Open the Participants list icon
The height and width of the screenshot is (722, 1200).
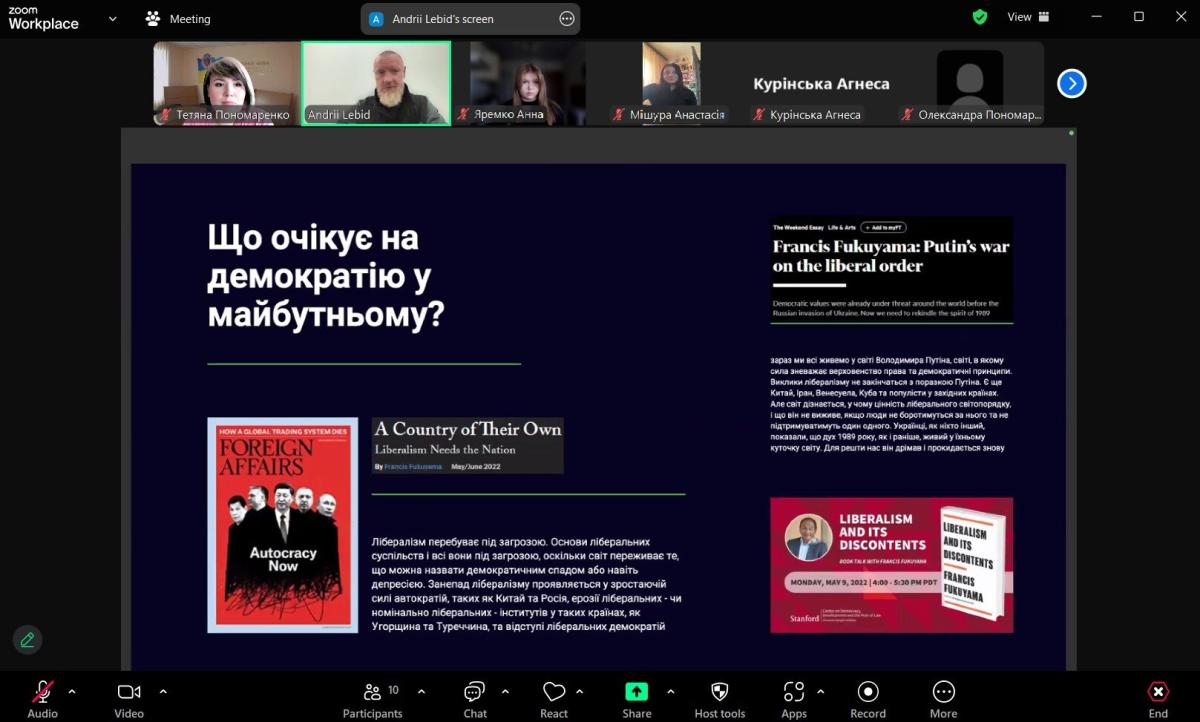coord(372,692)
